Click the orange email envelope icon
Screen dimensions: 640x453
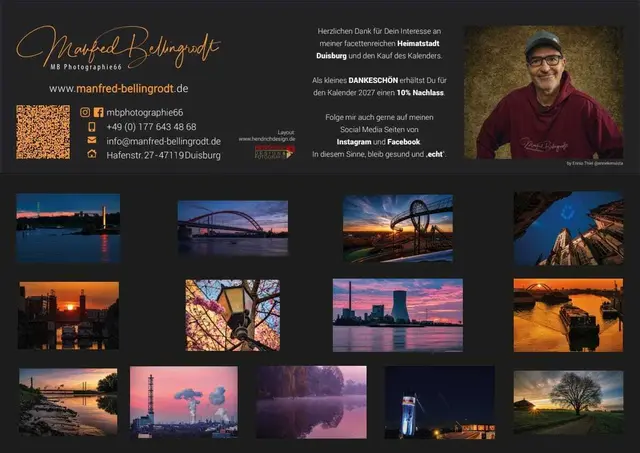click(x=92, y=141)
